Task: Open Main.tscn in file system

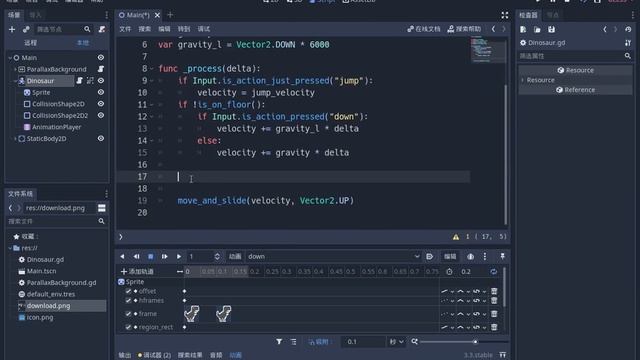Action: pyautogui.click(x=41, y=271)
